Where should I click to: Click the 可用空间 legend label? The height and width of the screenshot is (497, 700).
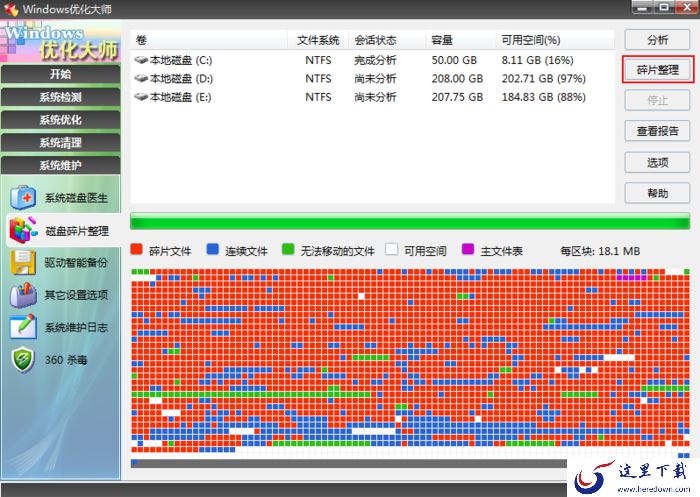[425, 251]
